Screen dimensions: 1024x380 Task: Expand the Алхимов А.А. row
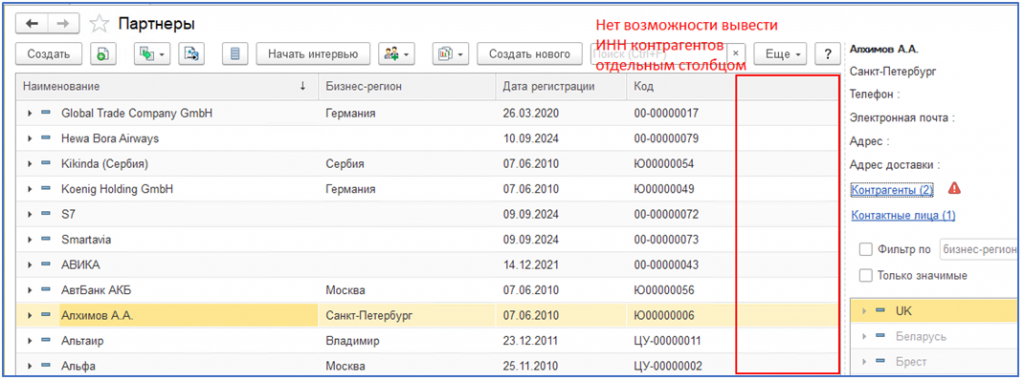[x=29, y=315]
